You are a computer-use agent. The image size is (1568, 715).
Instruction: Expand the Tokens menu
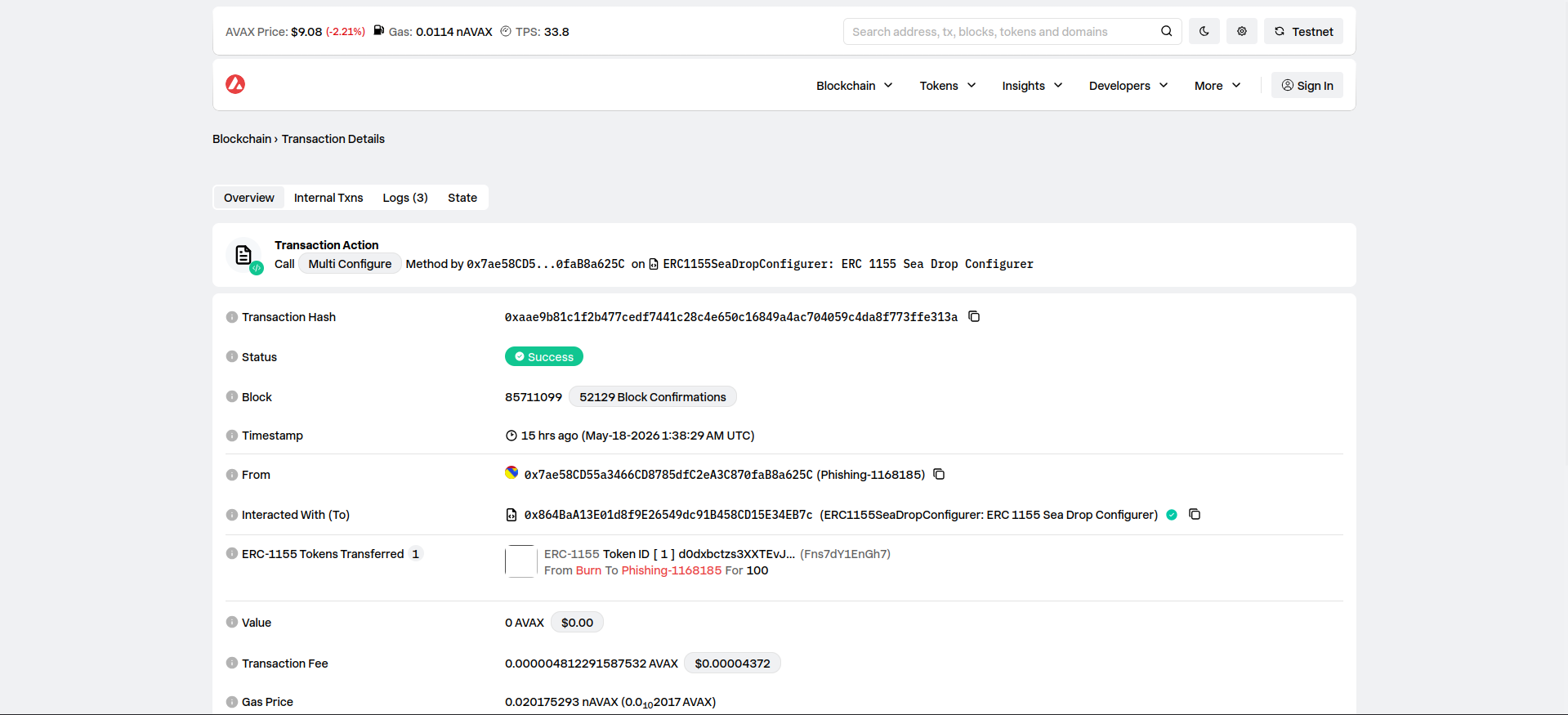click(948, 85)
